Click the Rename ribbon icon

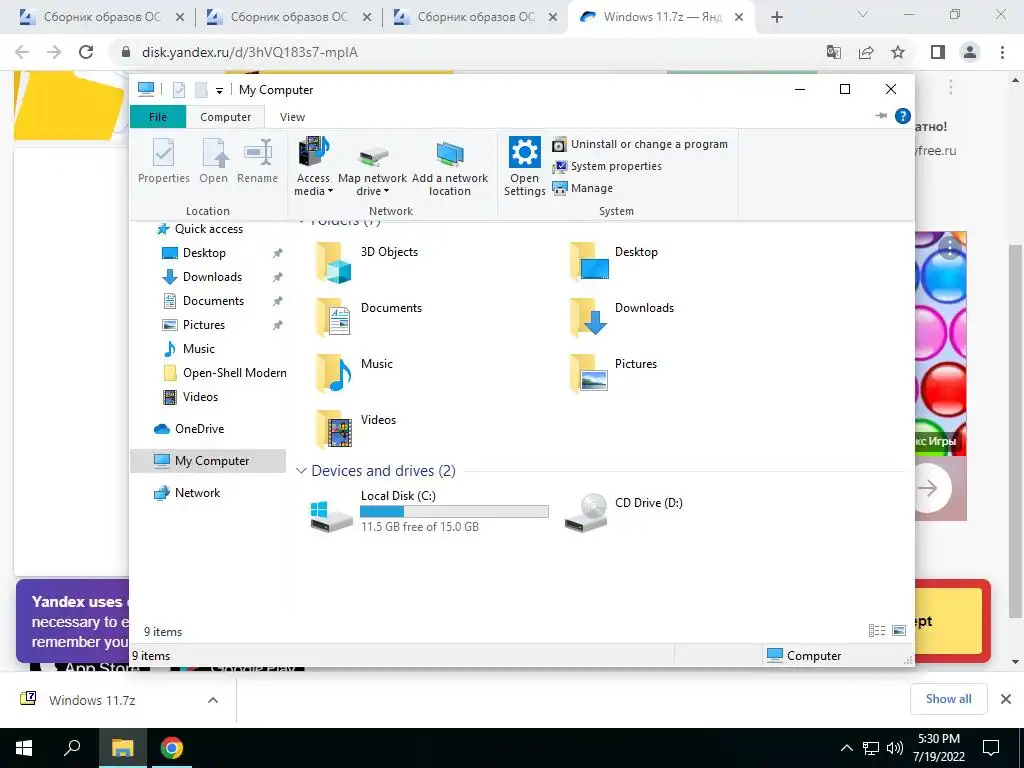pos(257,161)
